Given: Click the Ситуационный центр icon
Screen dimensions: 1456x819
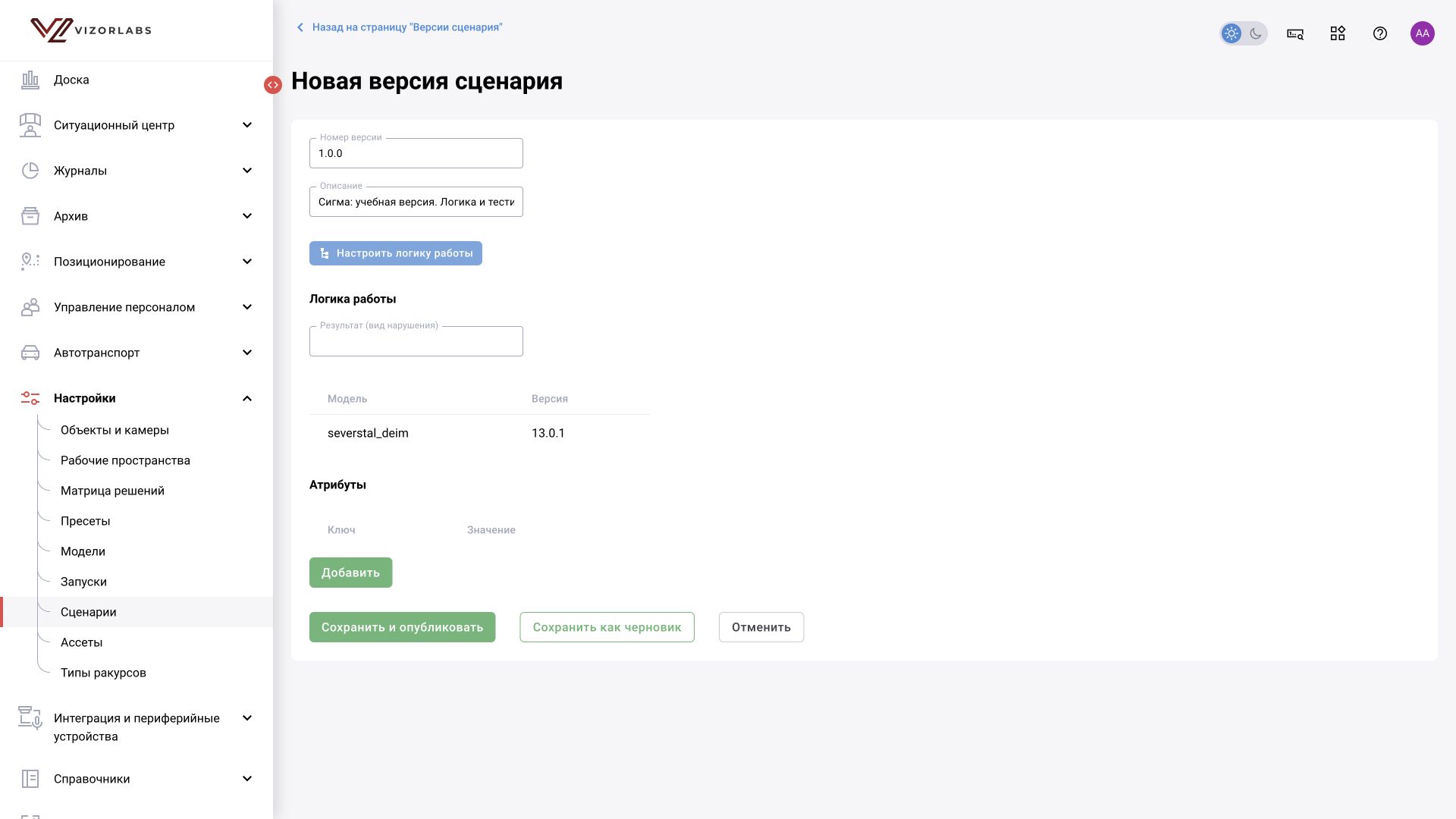Looking at the screenshot, I should pyautogui.click(x=30, y=125).
